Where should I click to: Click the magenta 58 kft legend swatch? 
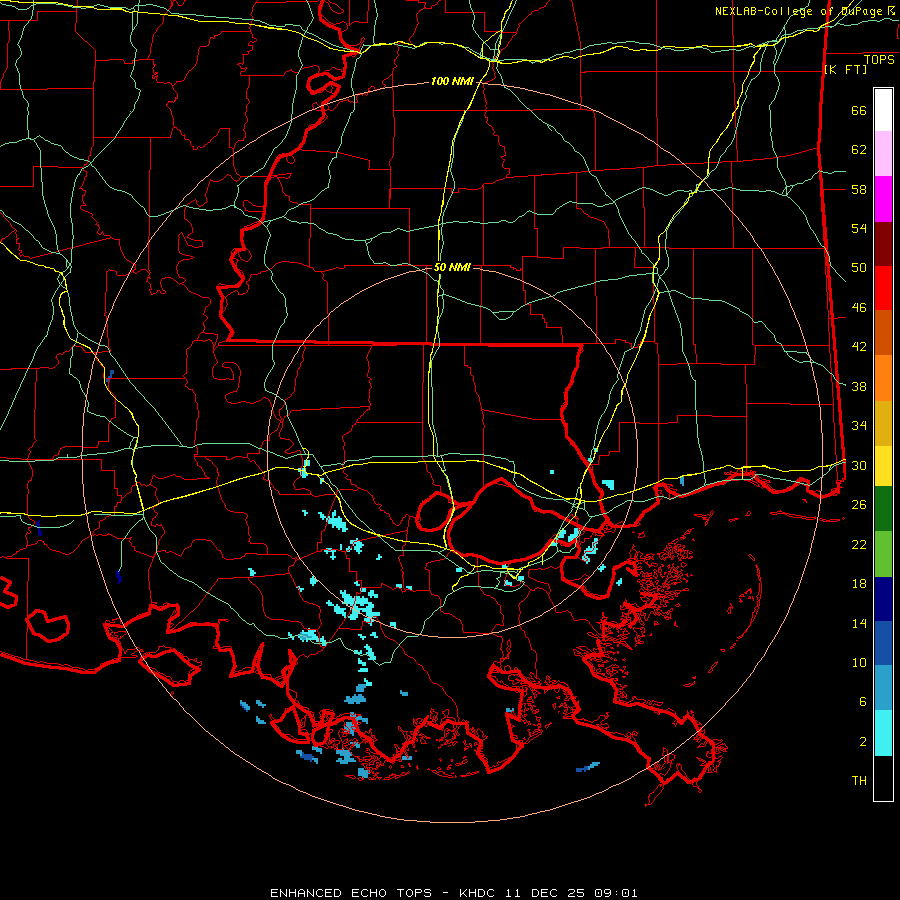point(883,199)
